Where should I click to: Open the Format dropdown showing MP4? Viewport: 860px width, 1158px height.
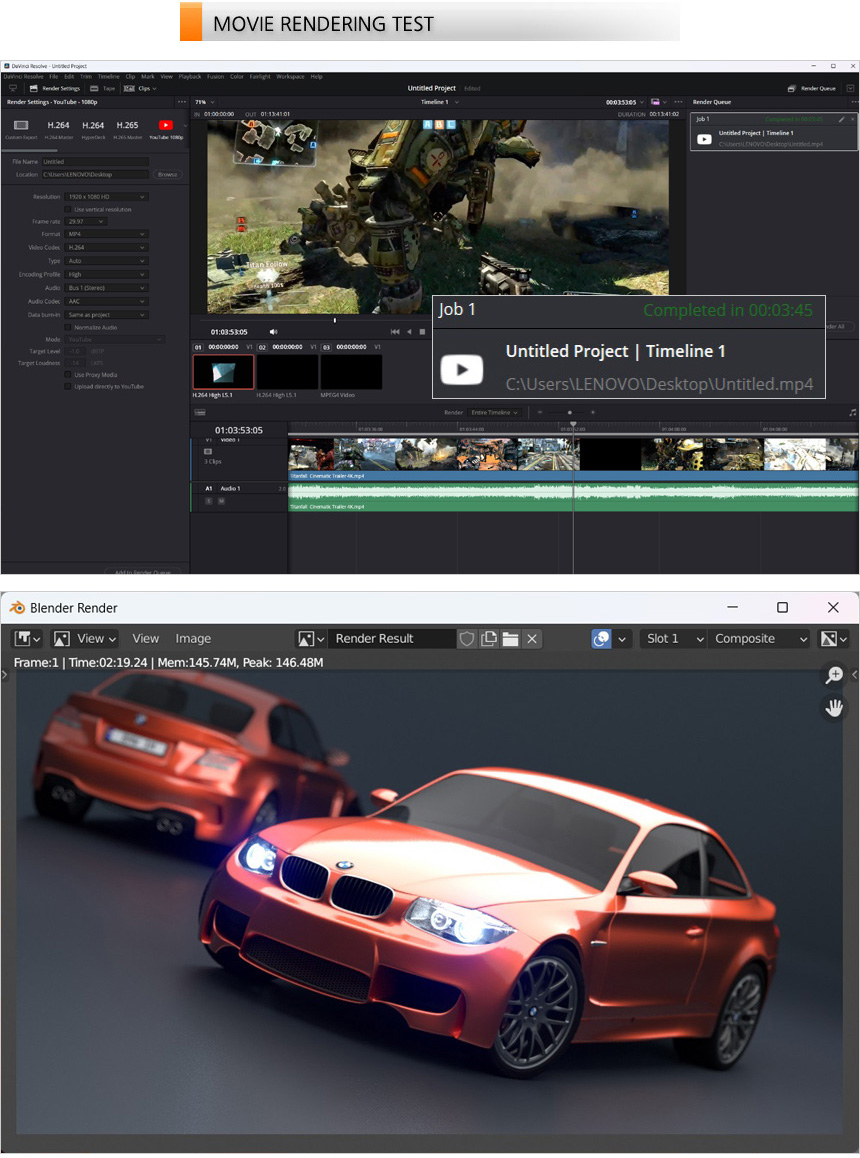click(x=106, y=234)
